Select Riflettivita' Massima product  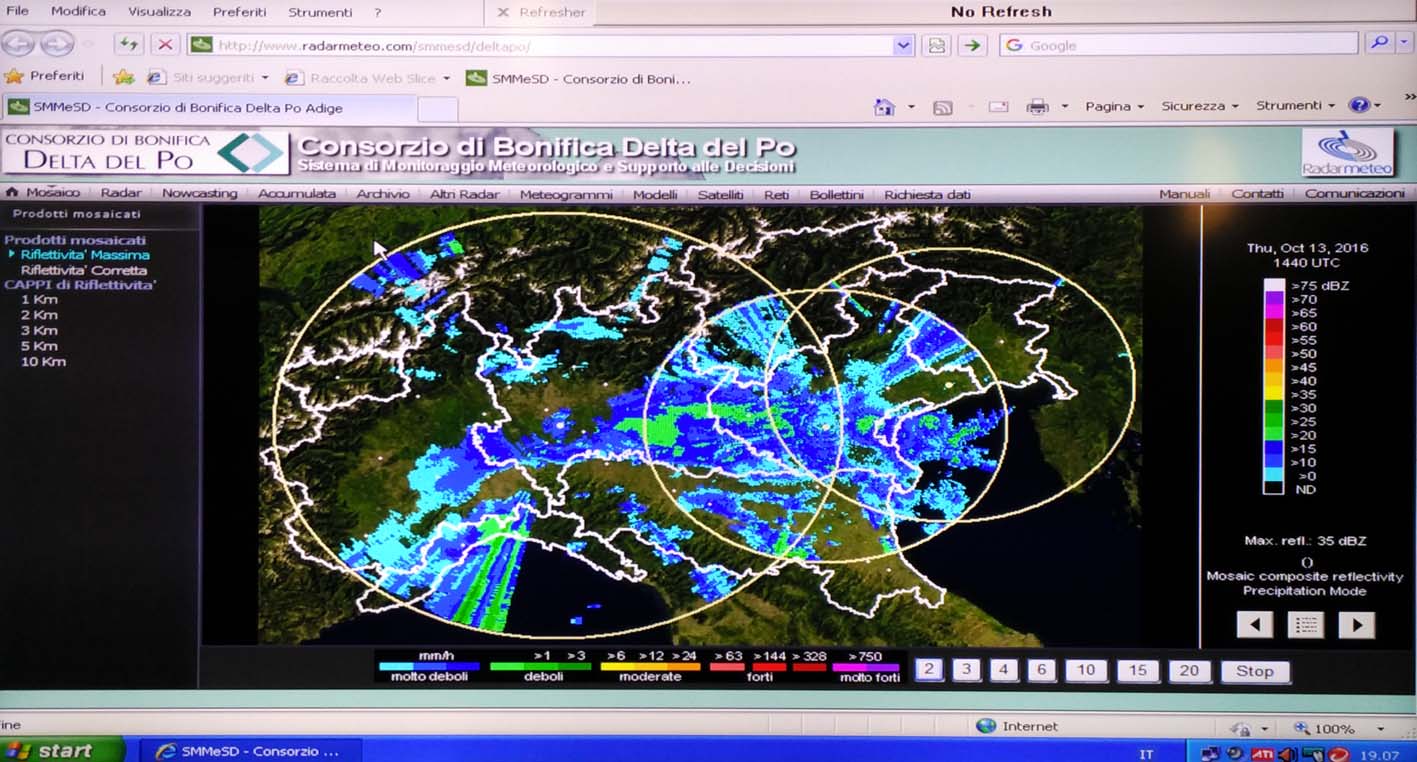pos(85,255)
